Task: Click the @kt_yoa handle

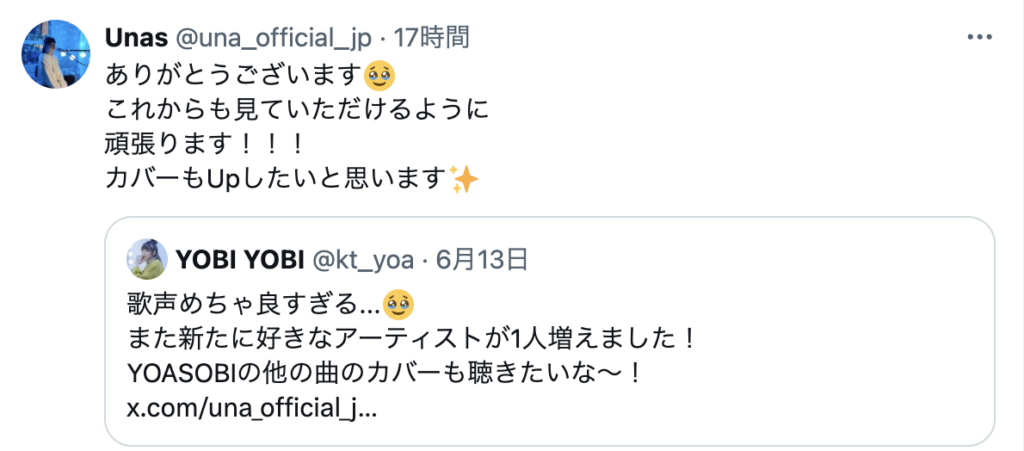Action: [362, 260]
